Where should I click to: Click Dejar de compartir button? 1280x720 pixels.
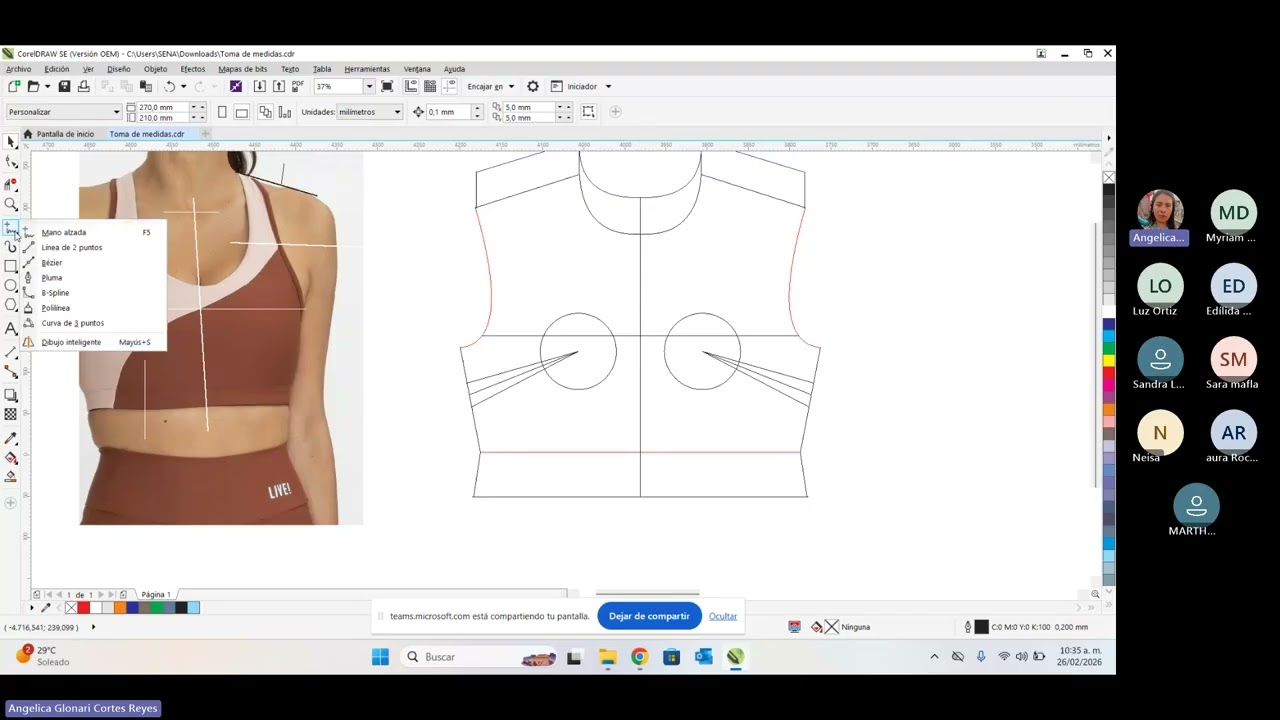tap(649, 616)
